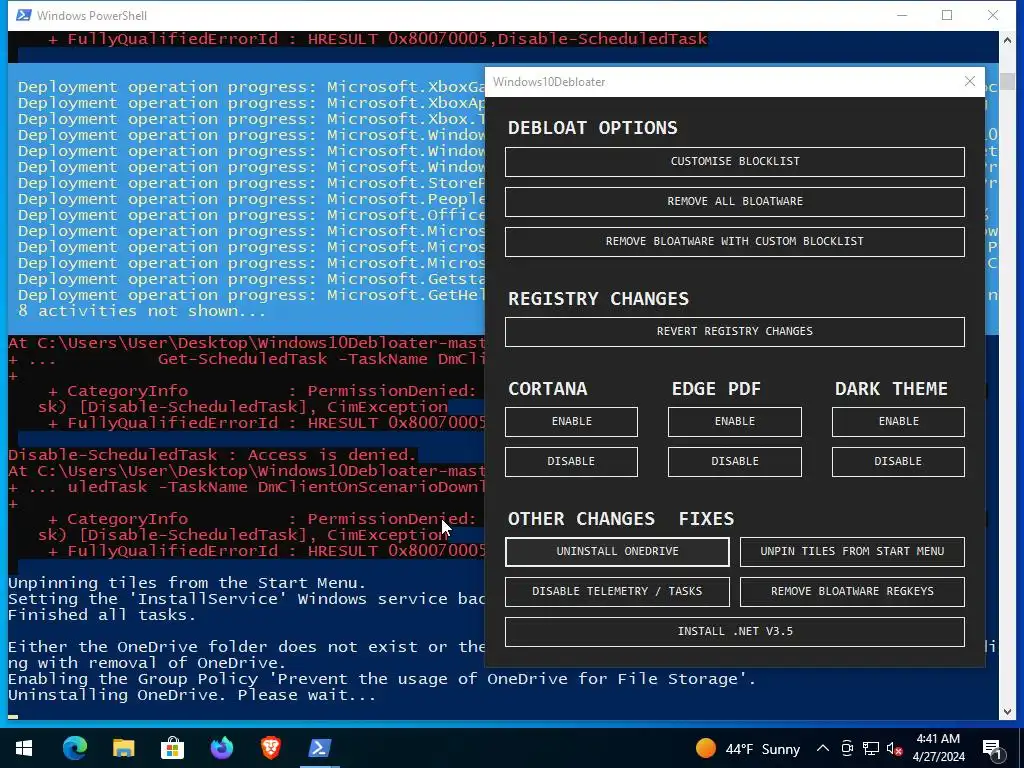Click 'Unpinning tiles from the Start Menu.' line
Image resolution: width=1024 pixels, height=768 pixels.
pyautogui.click(x=187, y=583)
